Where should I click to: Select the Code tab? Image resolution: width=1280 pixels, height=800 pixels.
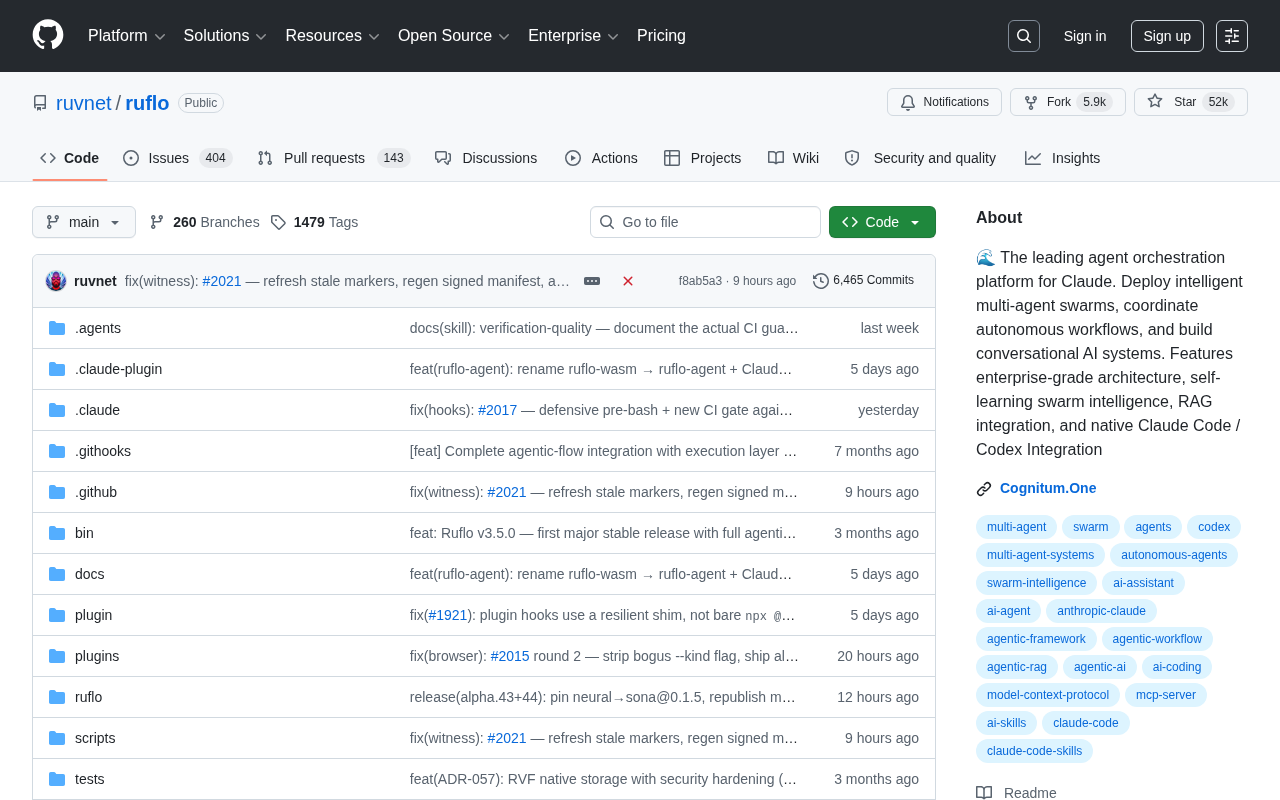click(70, 158)
